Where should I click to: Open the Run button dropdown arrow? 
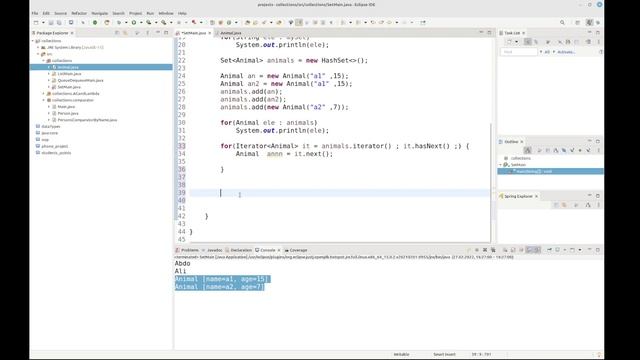pyautogui.click(x=141, y=22)
